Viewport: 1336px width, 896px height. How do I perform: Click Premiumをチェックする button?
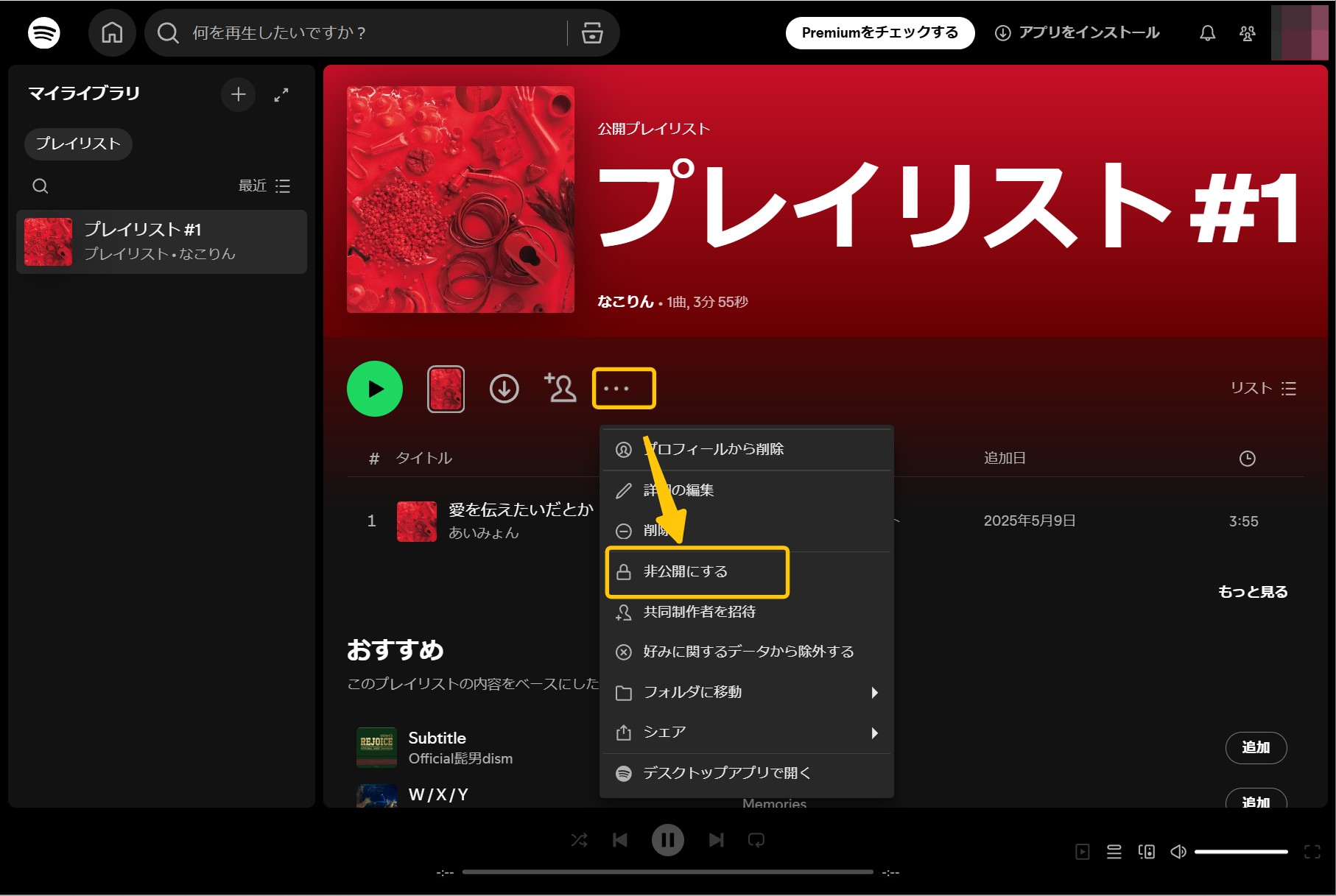tap(880, 33)
